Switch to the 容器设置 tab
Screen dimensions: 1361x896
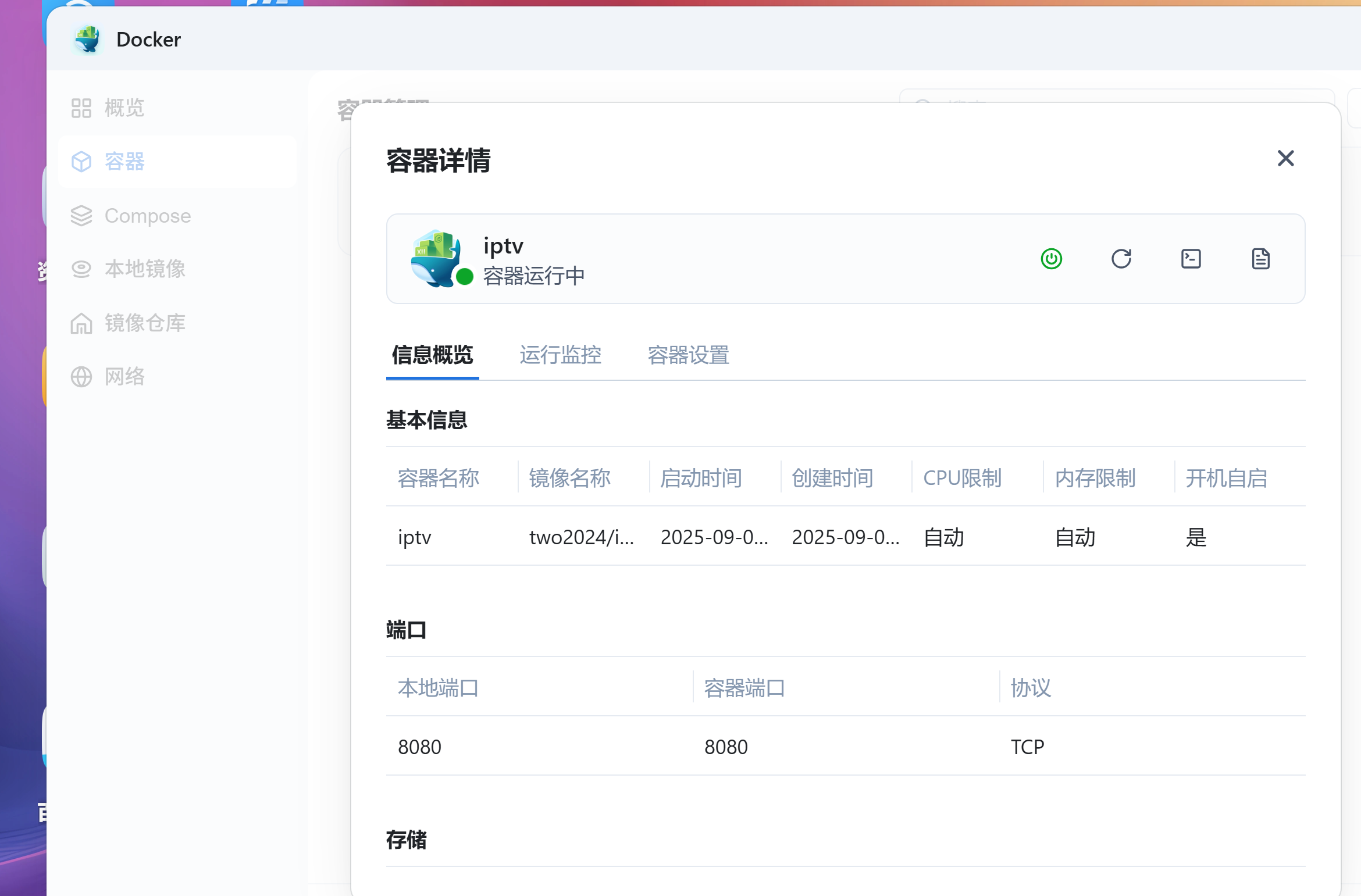689,355
